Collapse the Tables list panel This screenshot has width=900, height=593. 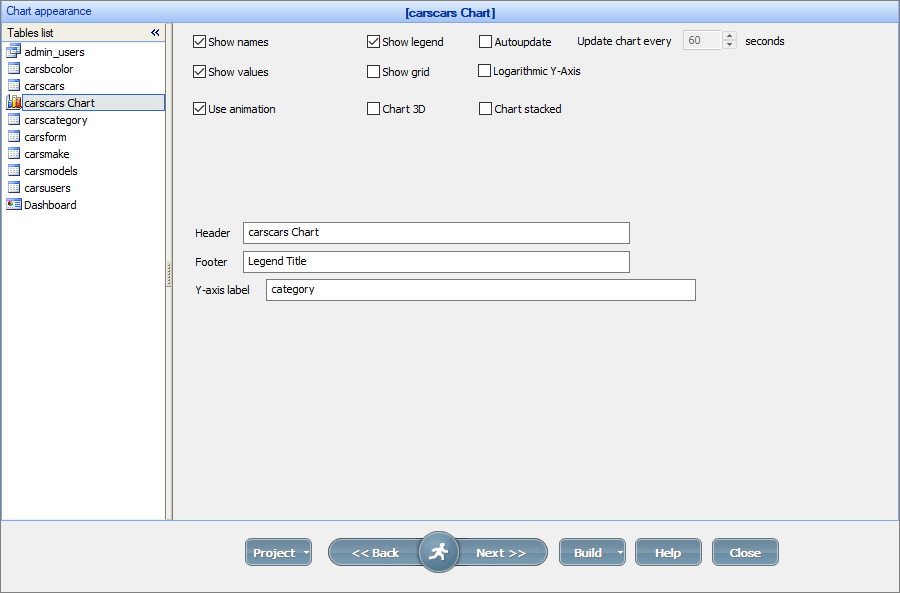[x=155, y=33]
